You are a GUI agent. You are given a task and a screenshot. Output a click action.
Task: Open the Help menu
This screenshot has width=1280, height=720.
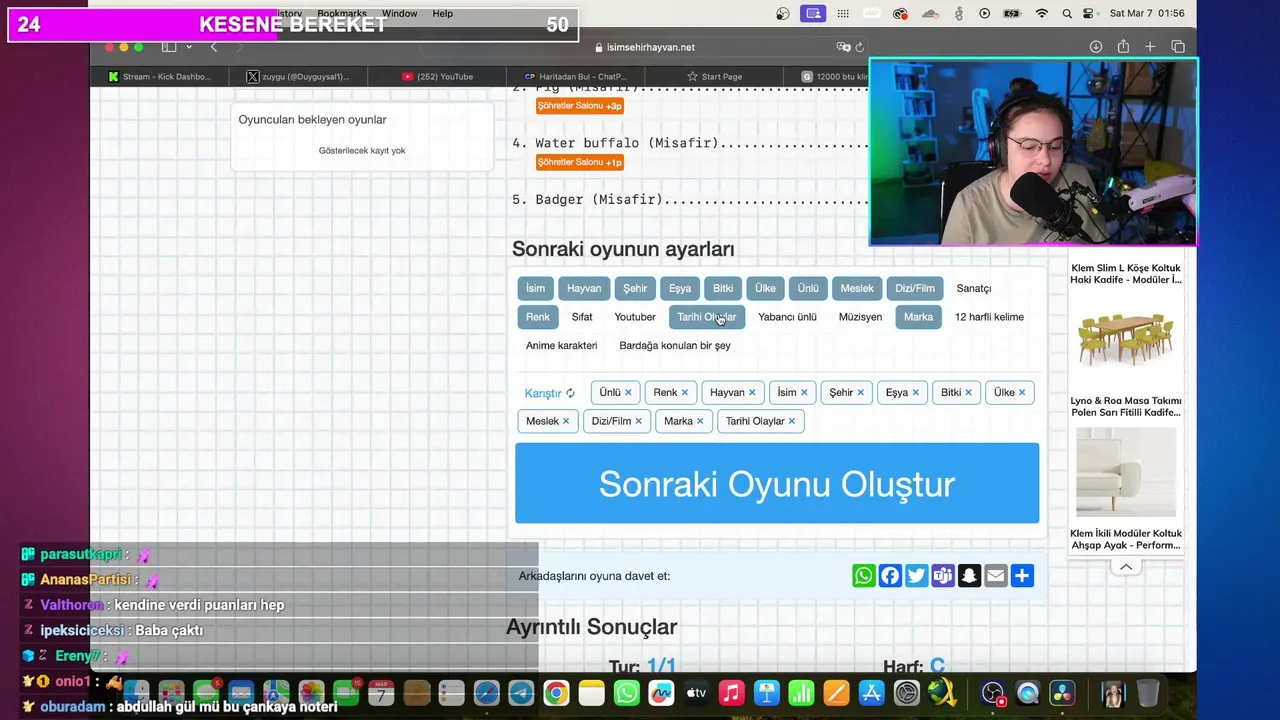442,14
